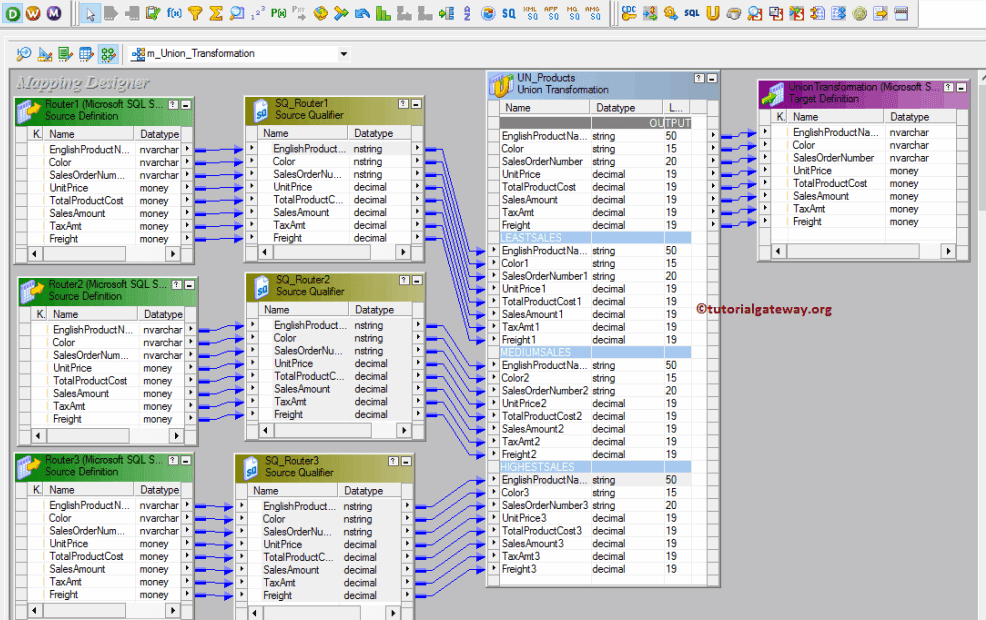Click the XML Source Qualifier icon
This screenshot has width=986, height=620.
(x=531, y=12)
